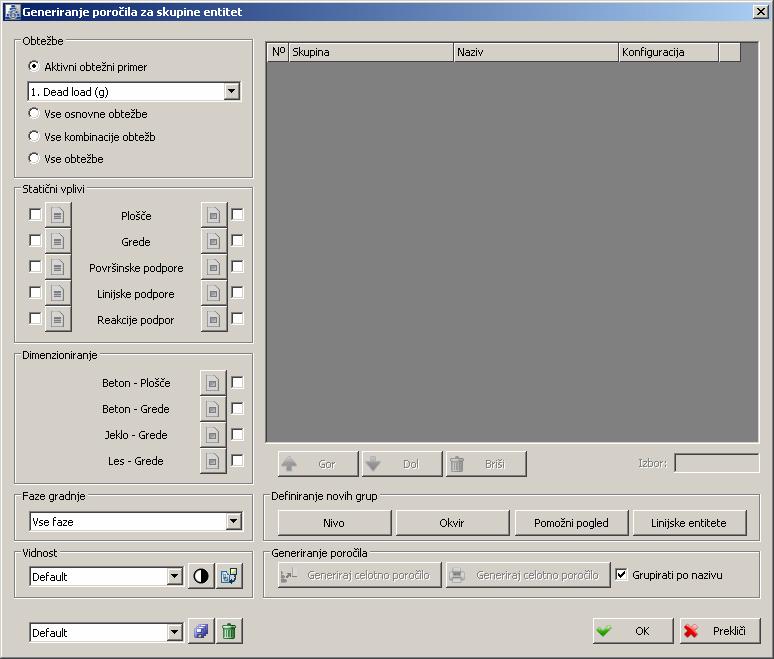The image size is (774, 659).
Task: Open left report icon for Linijske podpore
Action: pos(58,294)
